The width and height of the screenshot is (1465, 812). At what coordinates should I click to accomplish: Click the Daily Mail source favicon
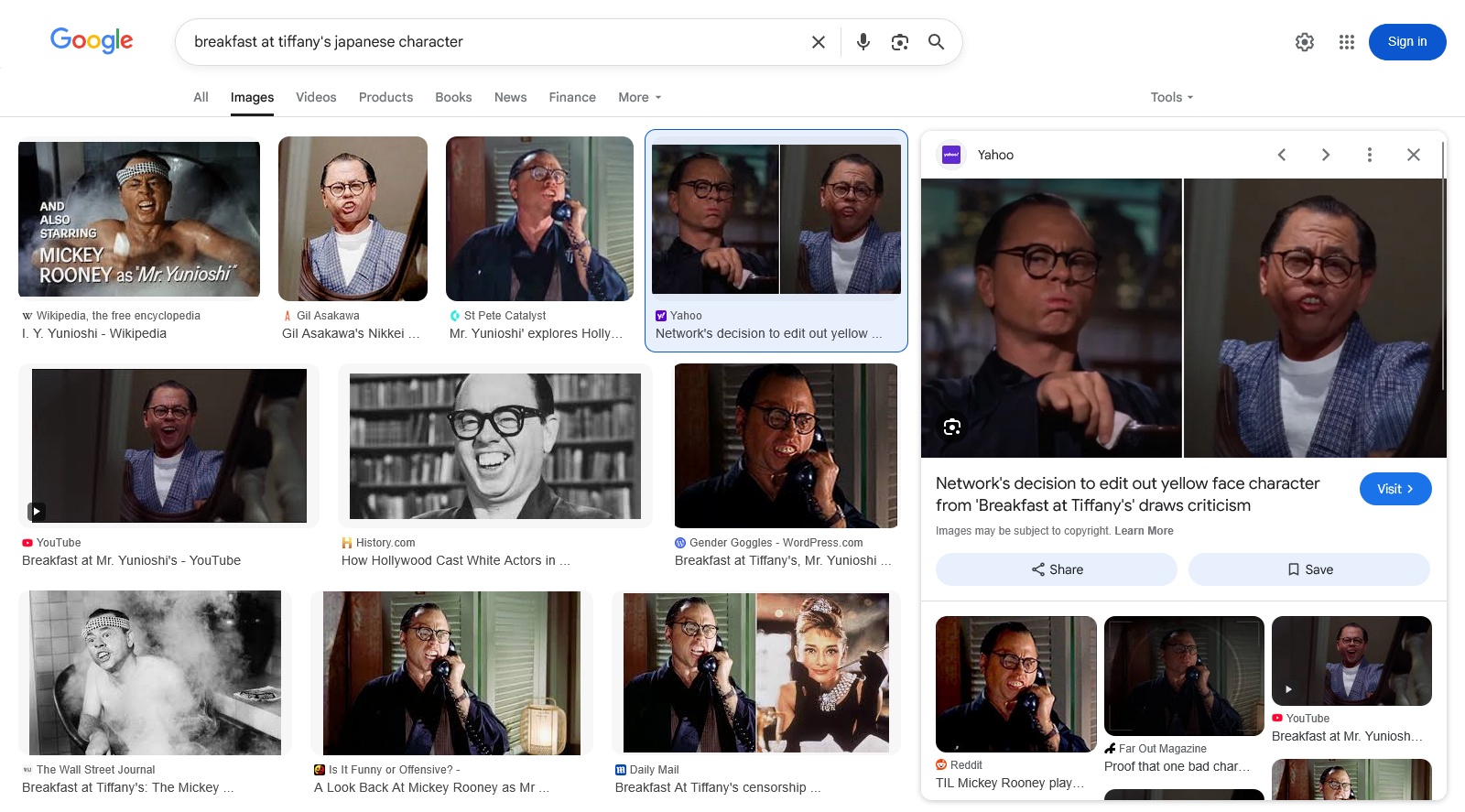(x=621, y=770)
